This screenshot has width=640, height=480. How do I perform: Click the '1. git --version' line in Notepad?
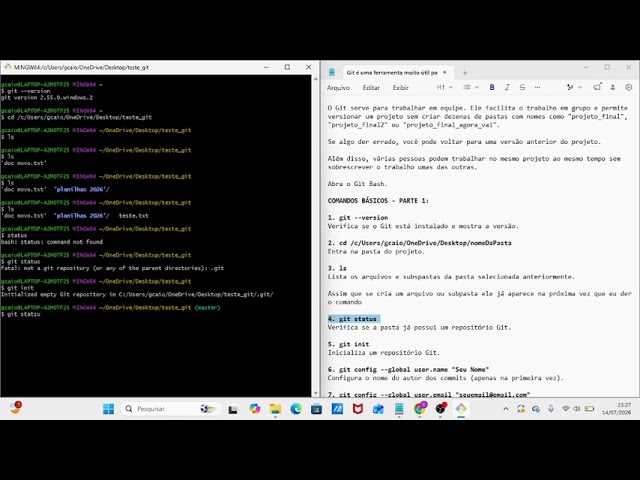tap(358, 217)
